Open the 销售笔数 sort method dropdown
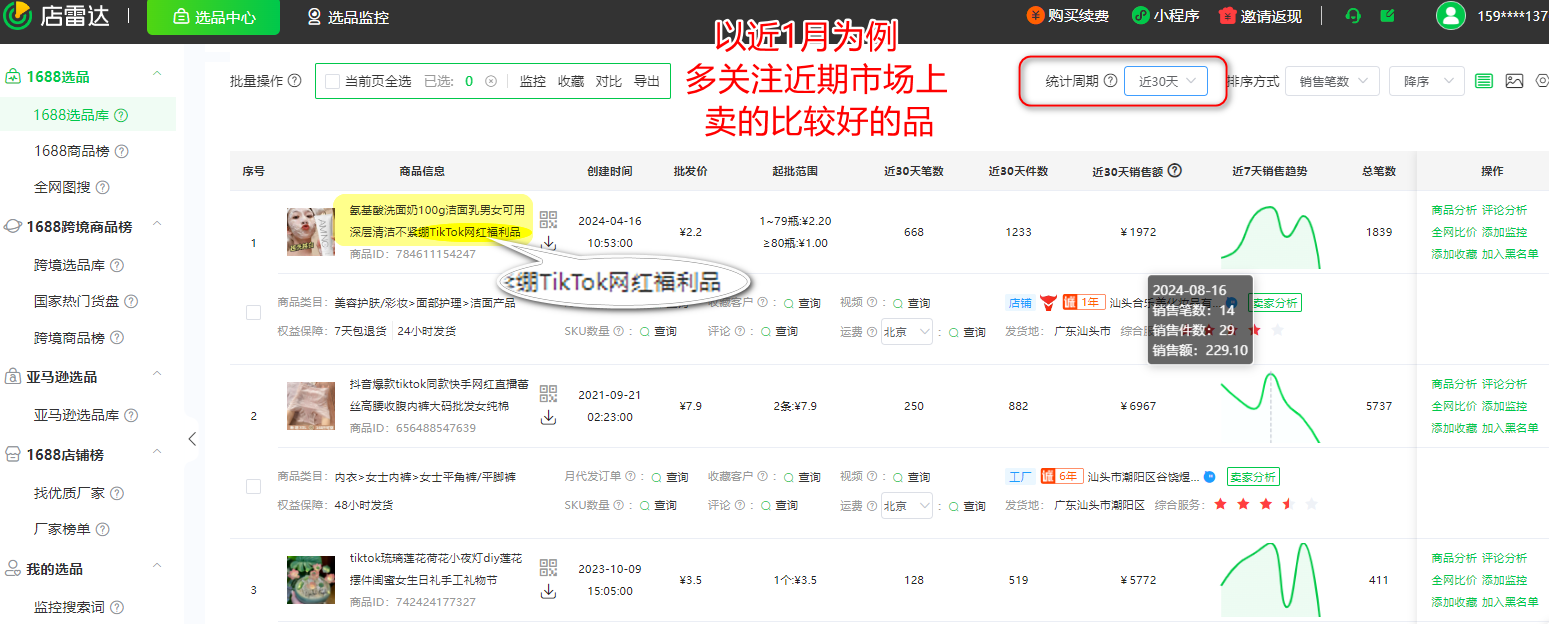1549x624 pixels. (1332, 81)
